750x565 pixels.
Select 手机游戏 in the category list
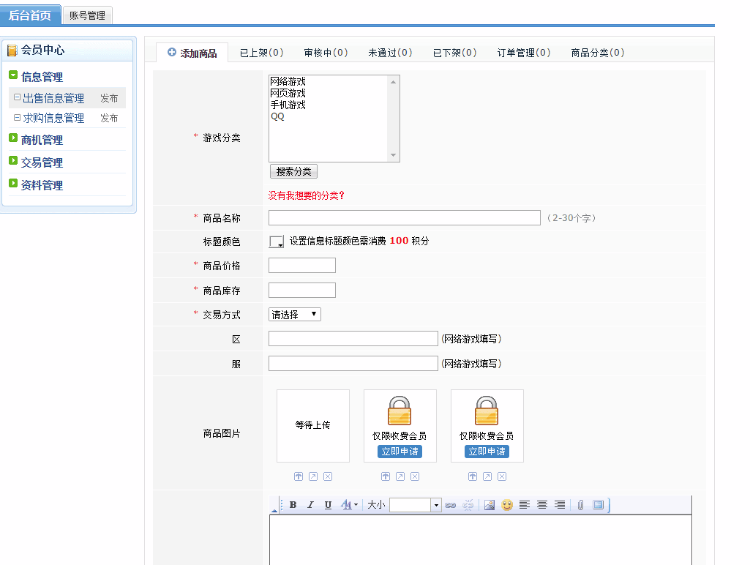point(288,104)
